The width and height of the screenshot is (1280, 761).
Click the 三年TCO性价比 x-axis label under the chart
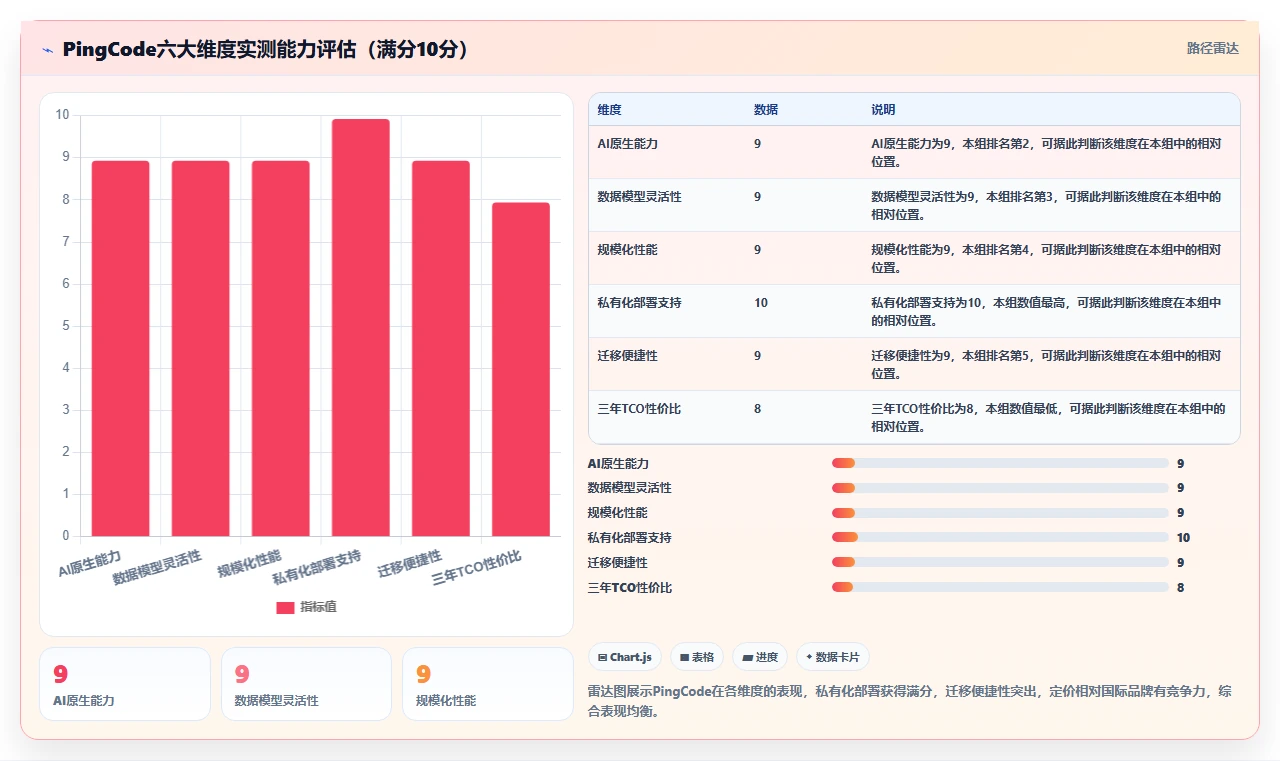[477, 567]
